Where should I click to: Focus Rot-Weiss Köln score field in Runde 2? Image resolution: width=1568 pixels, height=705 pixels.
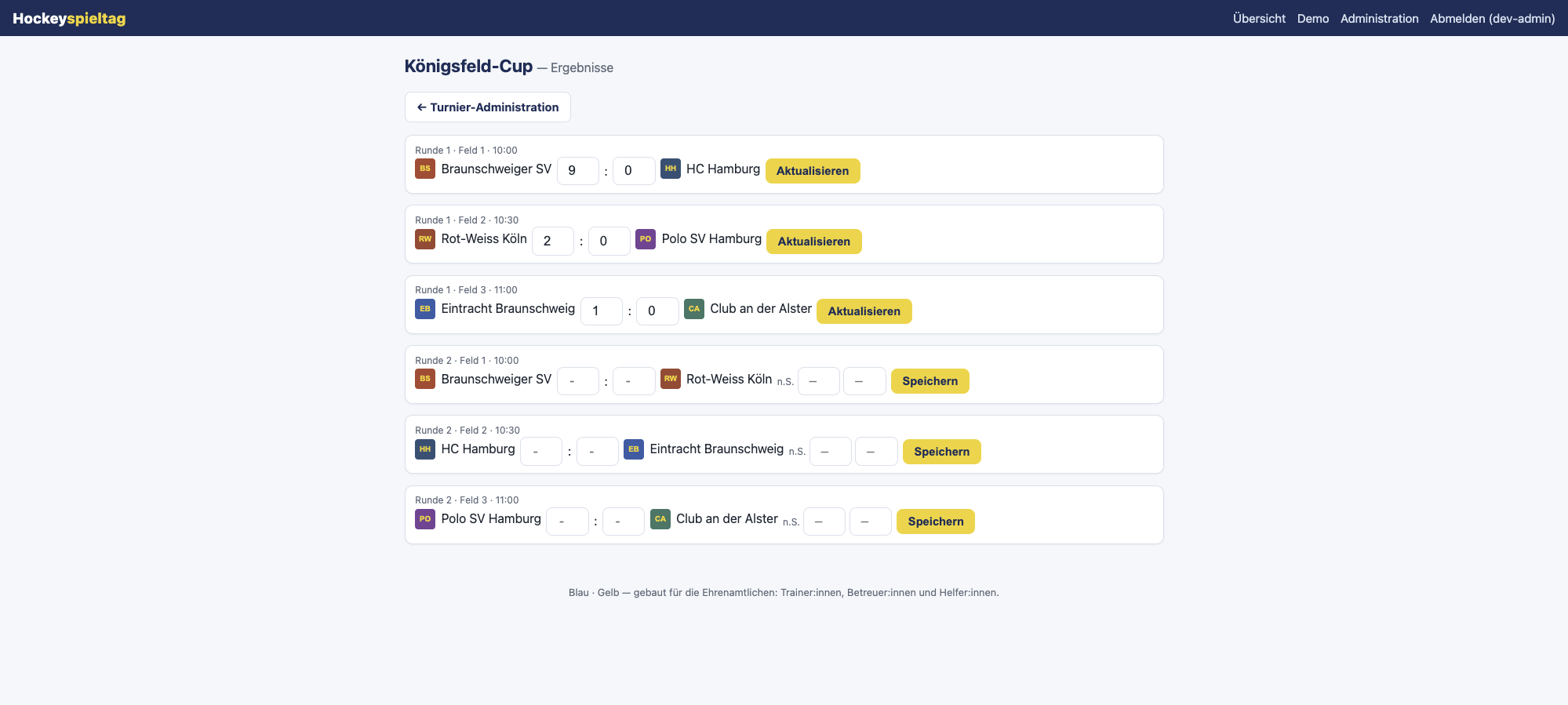click(634, 381)
